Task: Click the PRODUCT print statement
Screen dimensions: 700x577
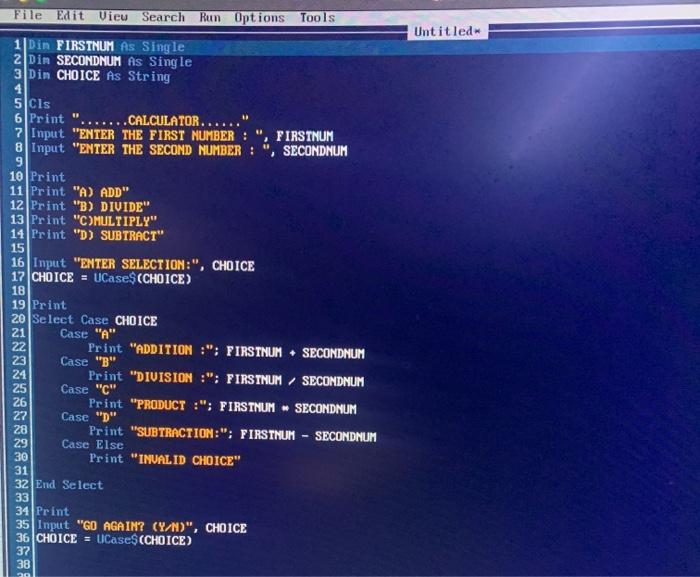Action: (222, 406)
